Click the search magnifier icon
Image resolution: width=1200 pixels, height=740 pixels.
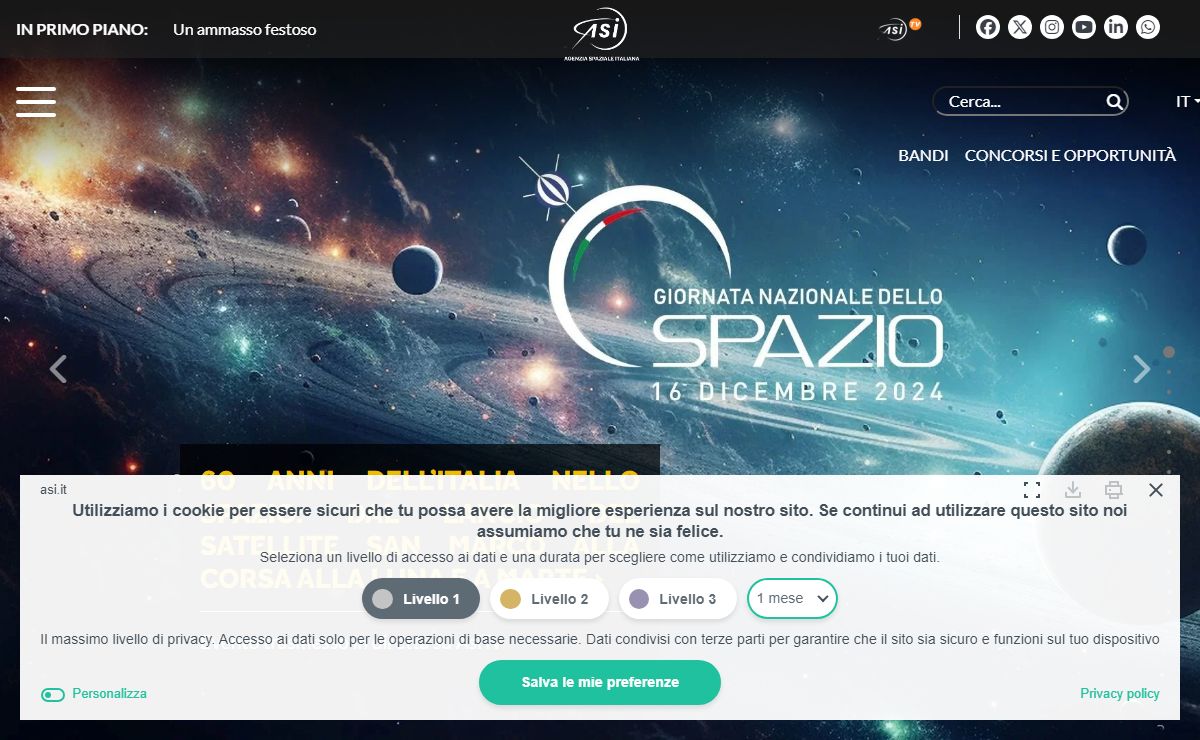(x=1114, y=101)
